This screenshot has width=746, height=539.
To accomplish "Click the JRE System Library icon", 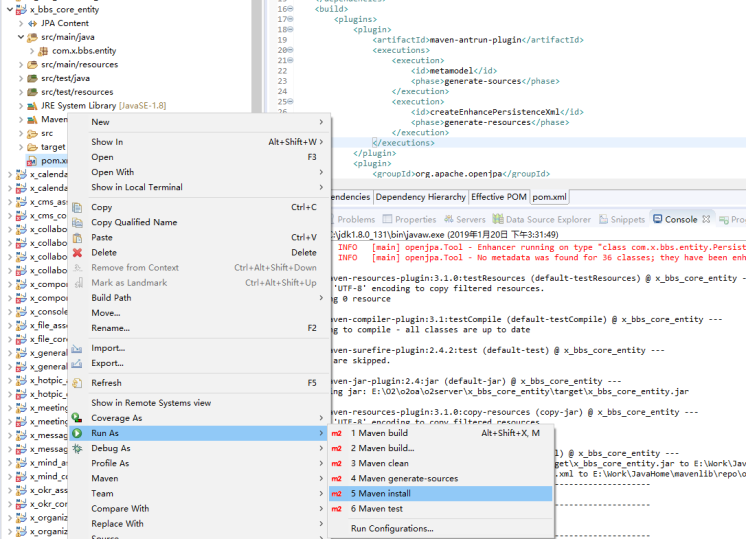I will tap(33, 105).
